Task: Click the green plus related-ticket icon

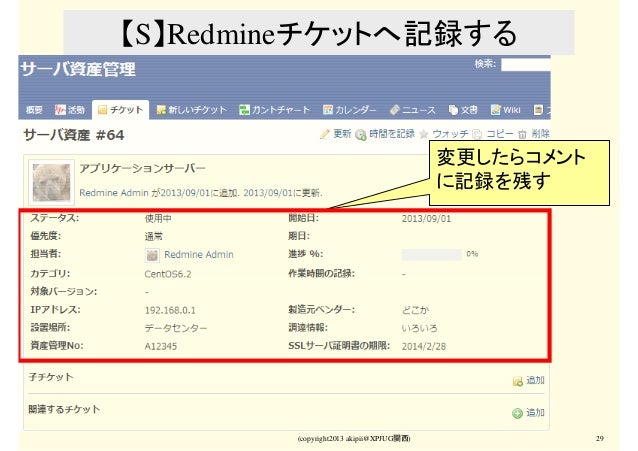Action: tap(517, 414)
